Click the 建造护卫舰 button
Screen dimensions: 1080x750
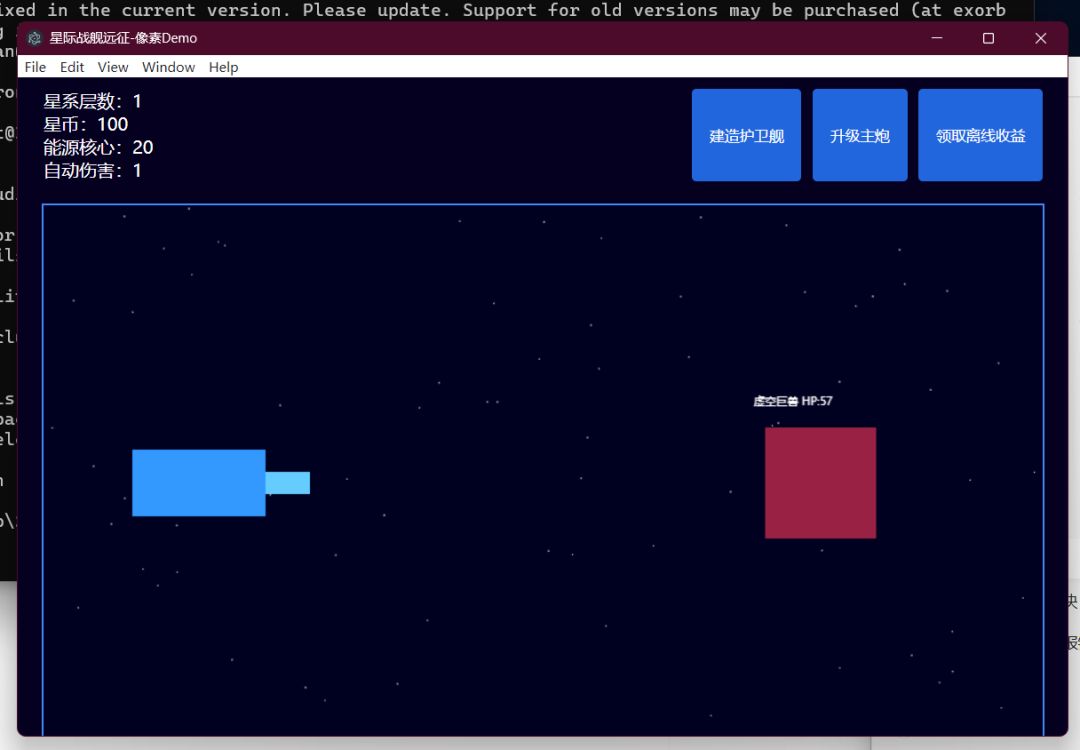(x=746, y=135)
